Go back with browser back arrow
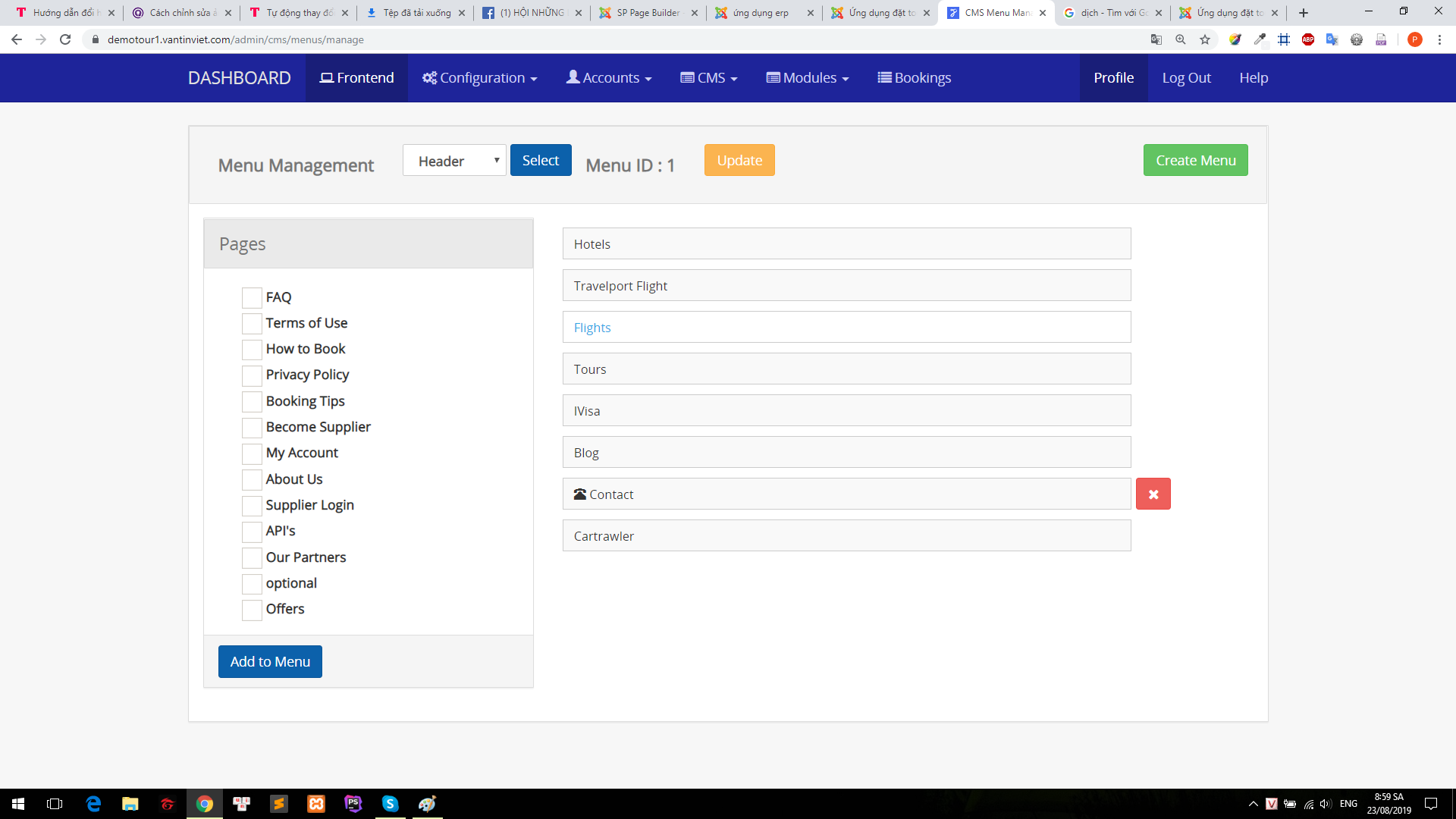1456x819 pixels. (17, 39)
